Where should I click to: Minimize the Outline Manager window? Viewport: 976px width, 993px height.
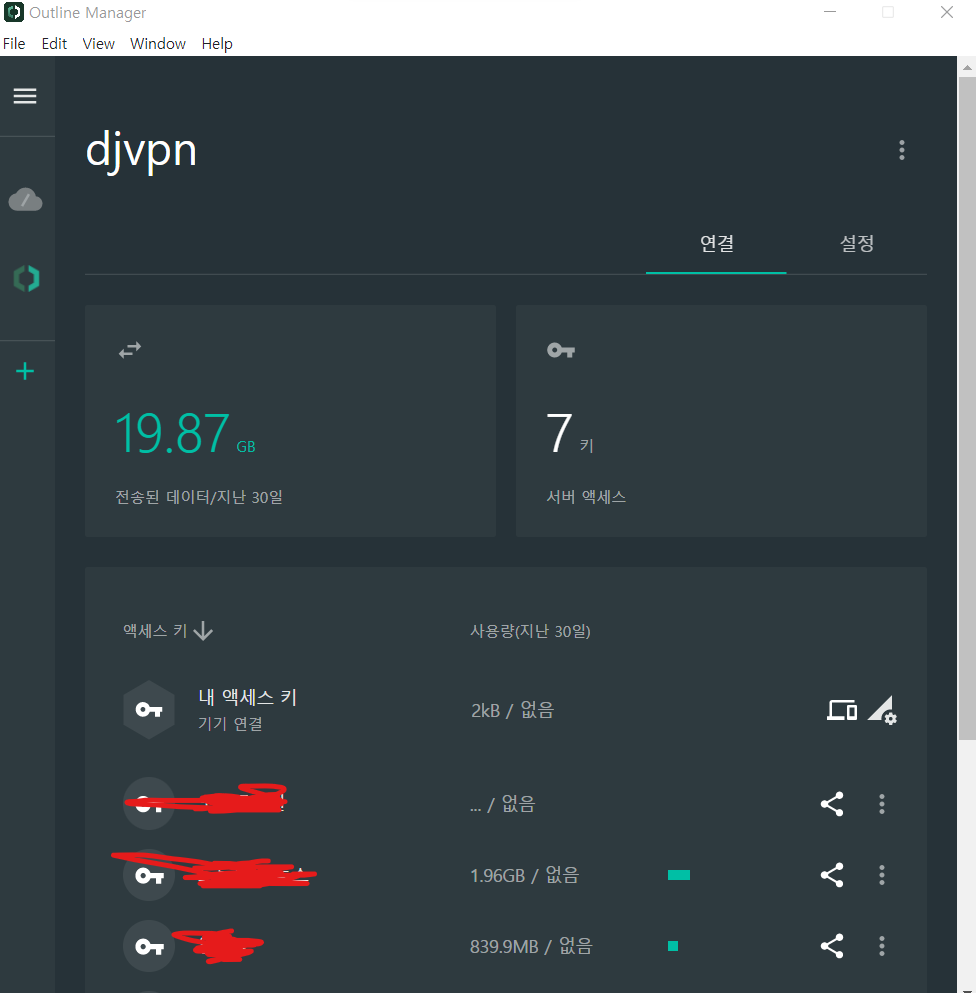(830, 12)
